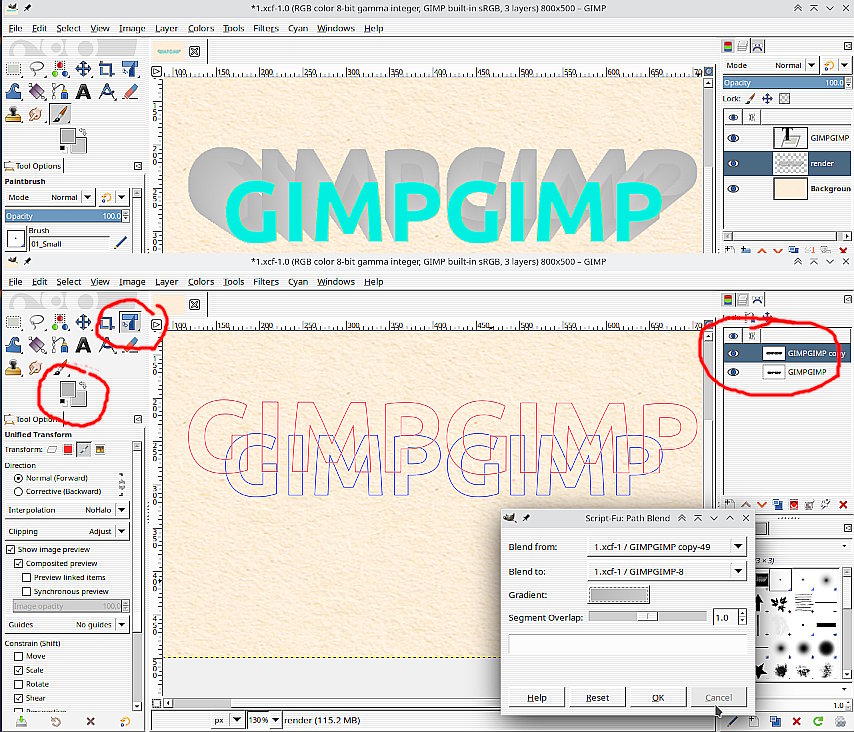
Task: Open Blend to dropdown in Path Blend
Action: pos(666,571)
